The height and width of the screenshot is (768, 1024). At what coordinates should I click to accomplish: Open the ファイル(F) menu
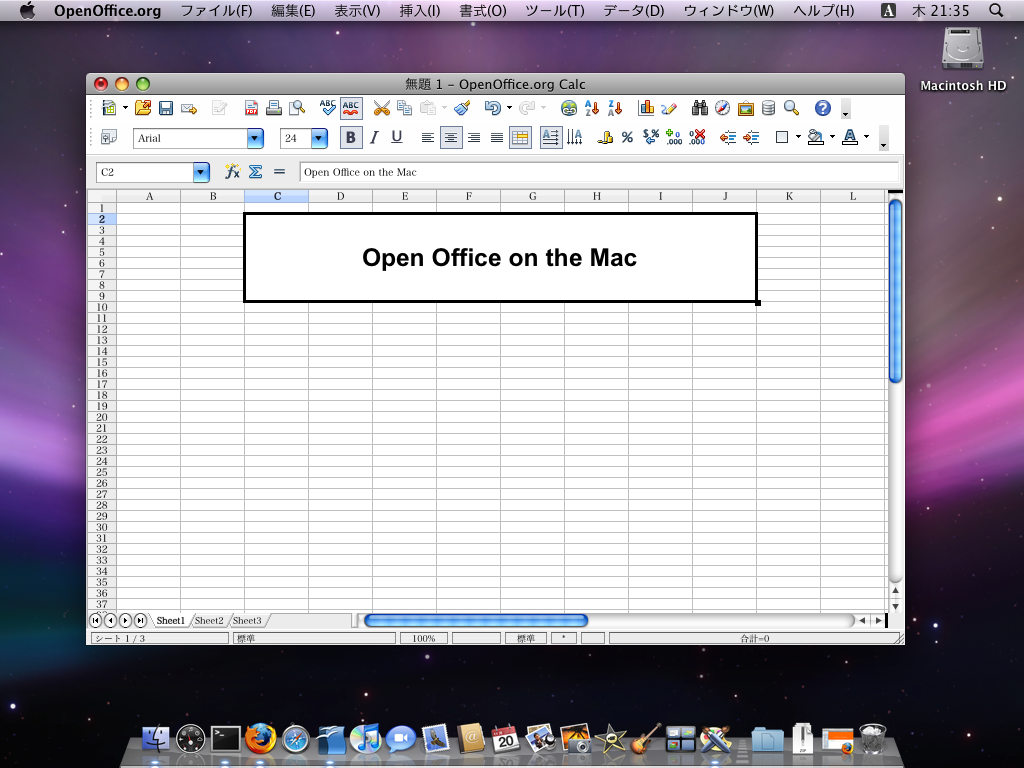pyautogui.click(x=216, y=10)
